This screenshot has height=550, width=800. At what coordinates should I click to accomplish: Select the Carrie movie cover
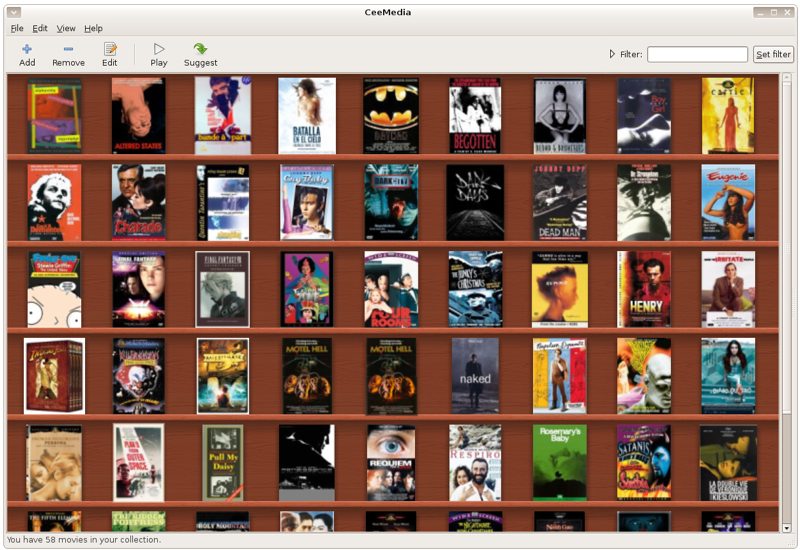728,115
